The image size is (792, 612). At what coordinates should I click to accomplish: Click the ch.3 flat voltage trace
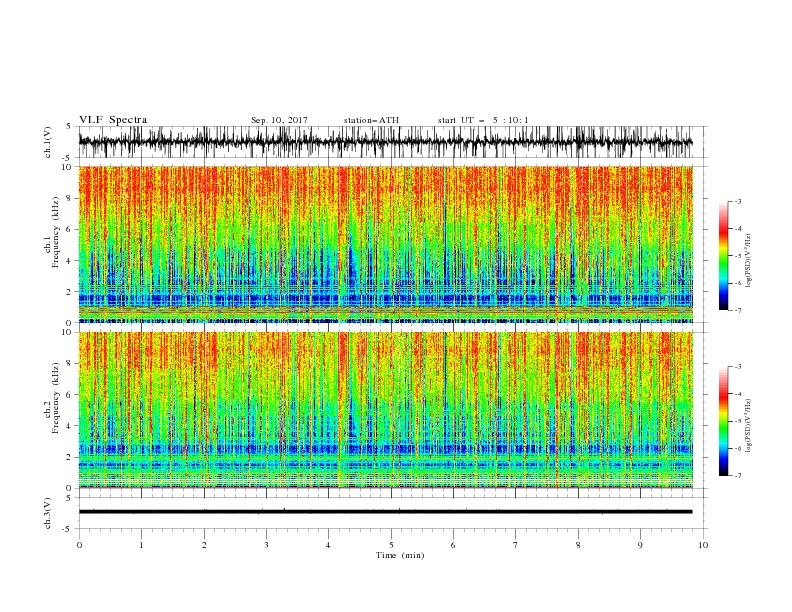[385, 512]
